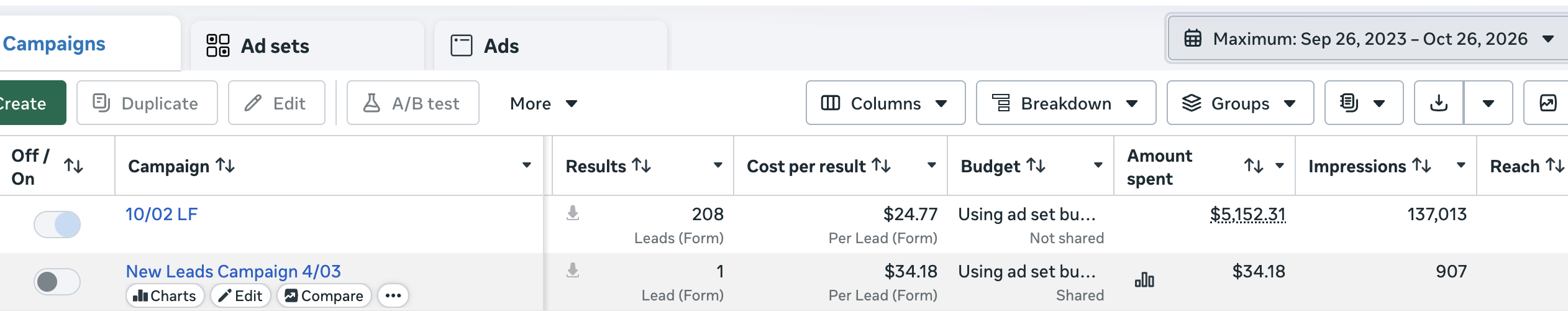This screenshot has height=311, width=1568.
Task: Open Impressions column options arrow
Action: 1461,165
